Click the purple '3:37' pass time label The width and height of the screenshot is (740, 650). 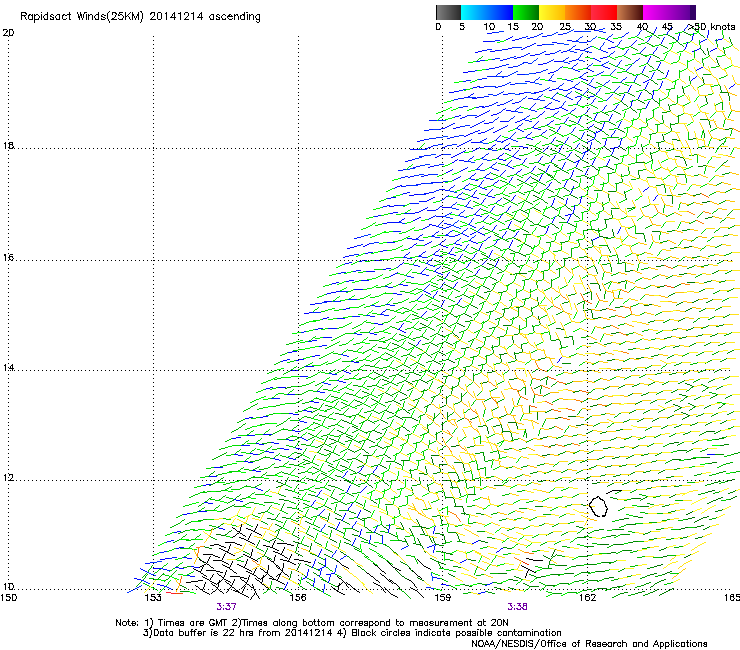coord(227,607)
